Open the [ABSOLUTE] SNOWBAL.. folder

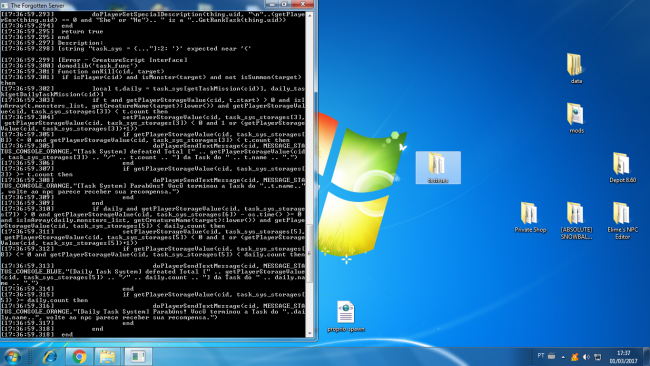coord(576,221)
